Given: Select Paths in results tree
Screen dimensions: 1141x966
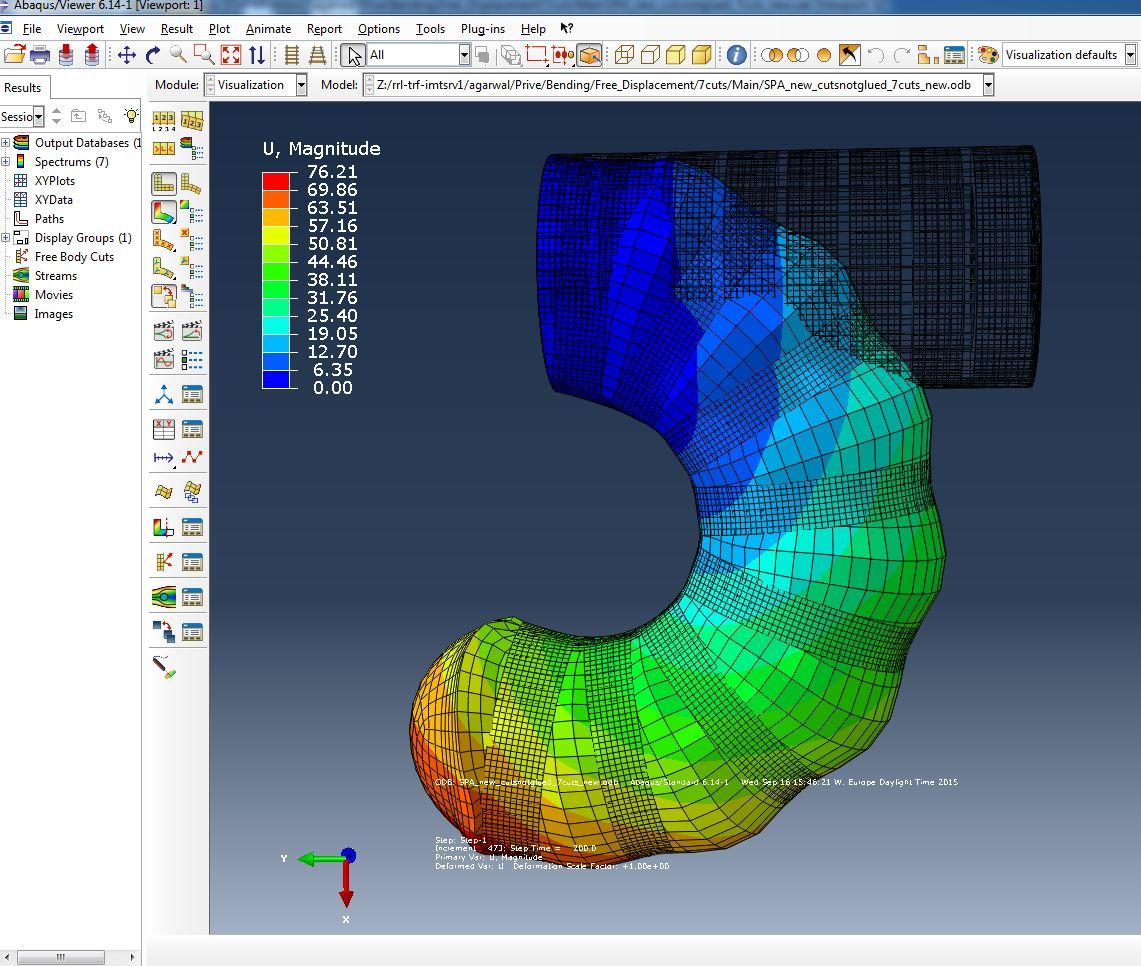Looking at the screenshot, I should coord(49,219).
